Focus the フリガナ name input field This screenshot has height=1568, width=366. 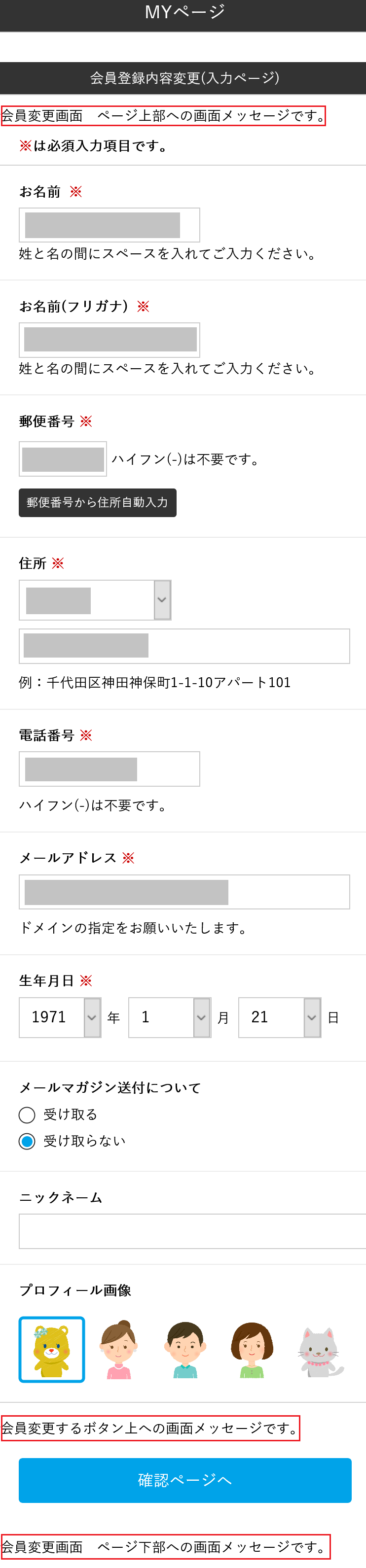109,340
